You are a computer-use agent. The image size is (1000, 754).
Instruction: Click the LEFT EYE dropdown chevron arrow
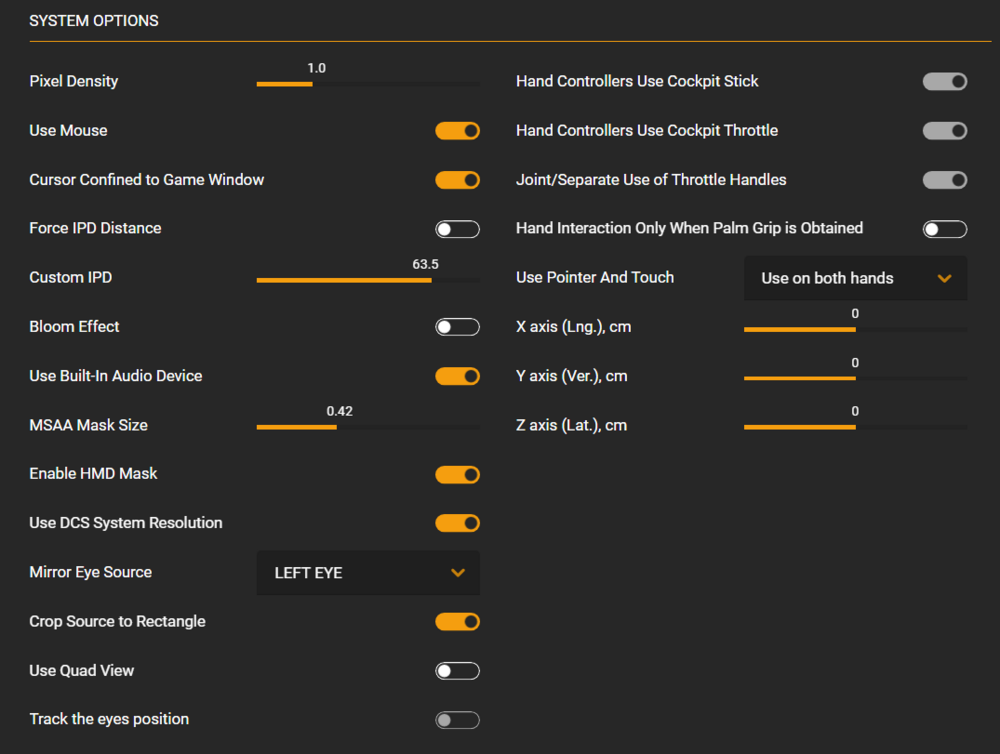coord(458,573)
